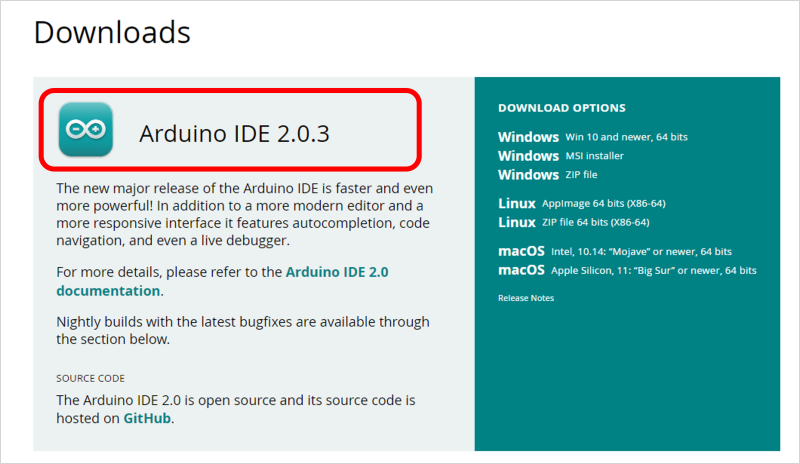Download Linux ZIP file 64 bits

tap(573, 223)
